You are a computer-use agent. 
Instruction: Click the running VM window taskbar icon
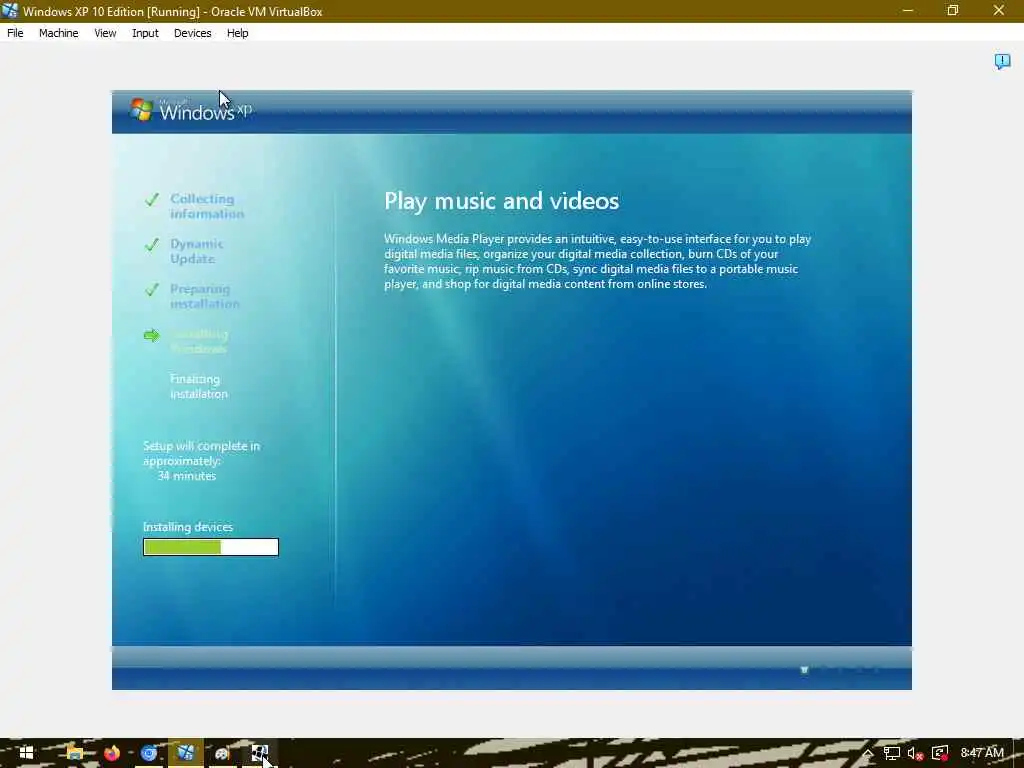click(x=259, y=753)
